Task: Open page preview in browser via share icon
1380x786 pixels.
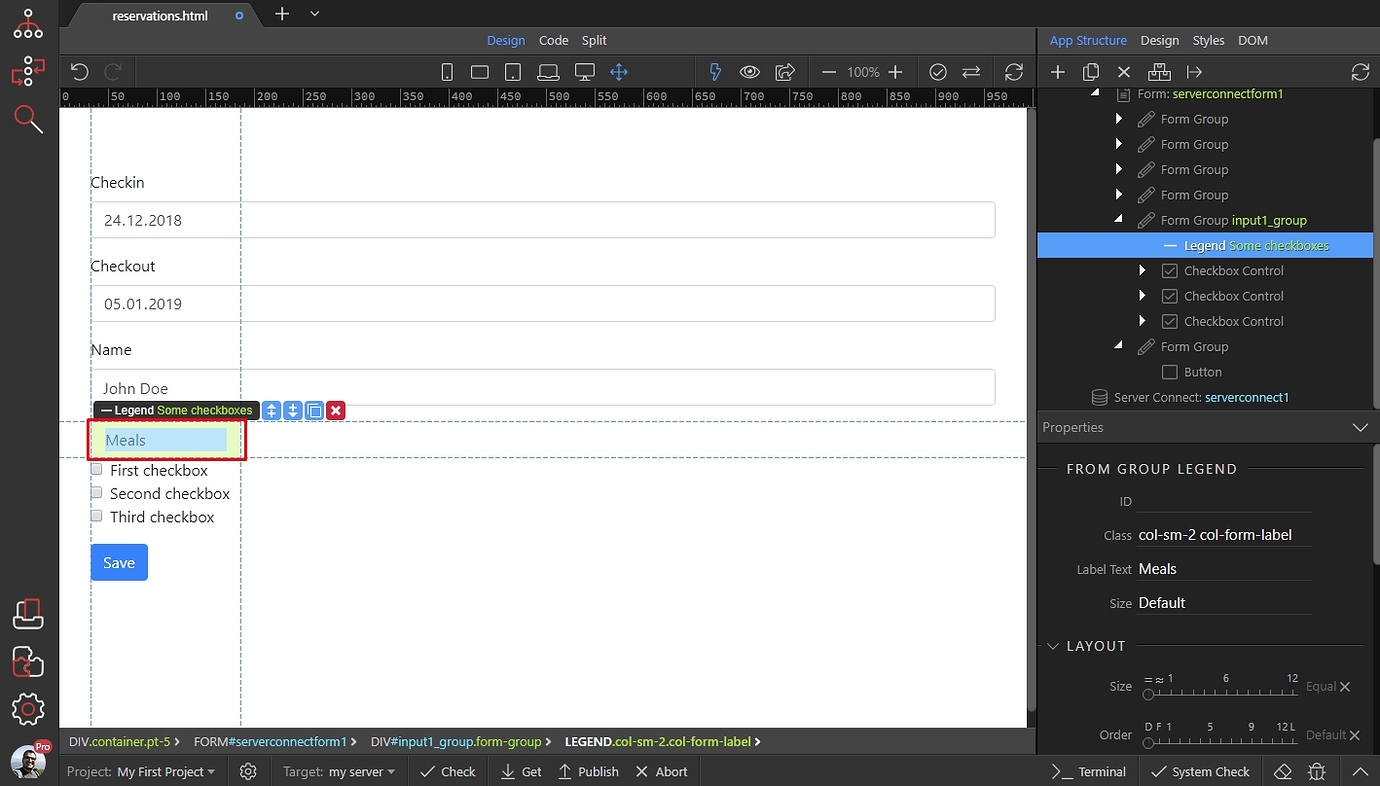Action: pyautogui.click(x=786, y=71)
